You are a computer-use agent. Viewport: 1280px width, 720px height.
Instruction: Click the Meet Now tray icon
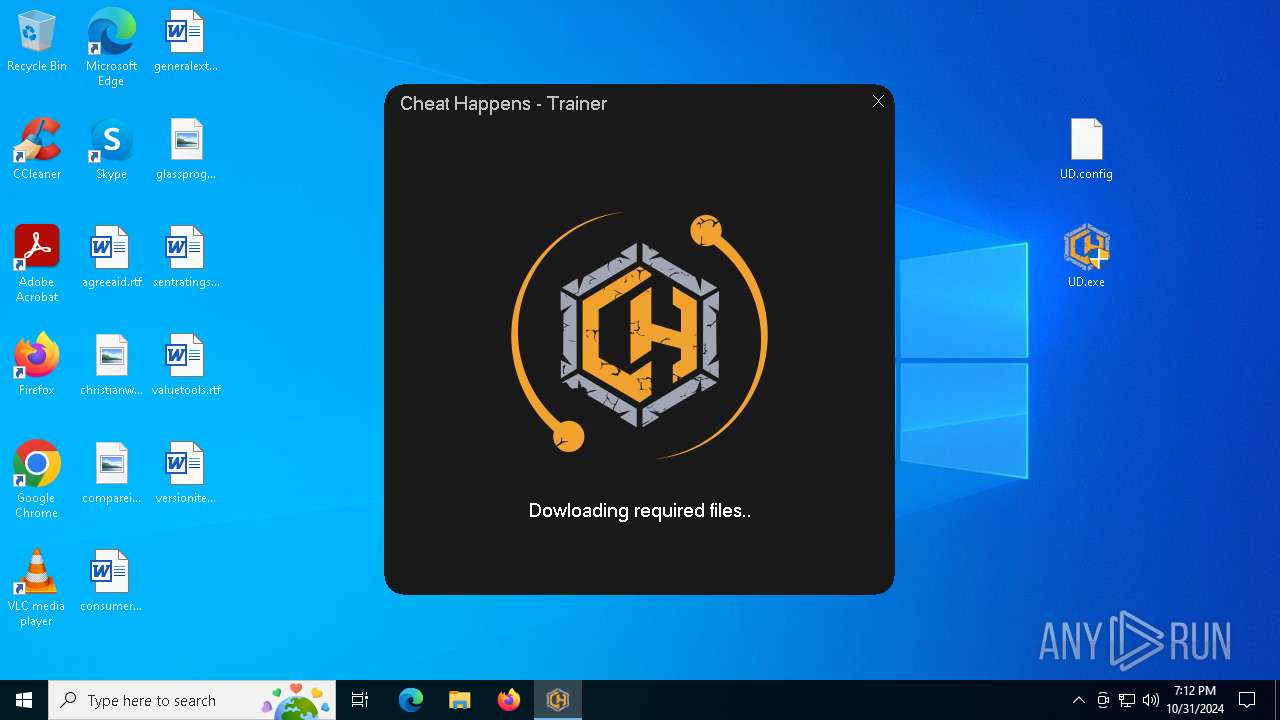point(1103,700)
